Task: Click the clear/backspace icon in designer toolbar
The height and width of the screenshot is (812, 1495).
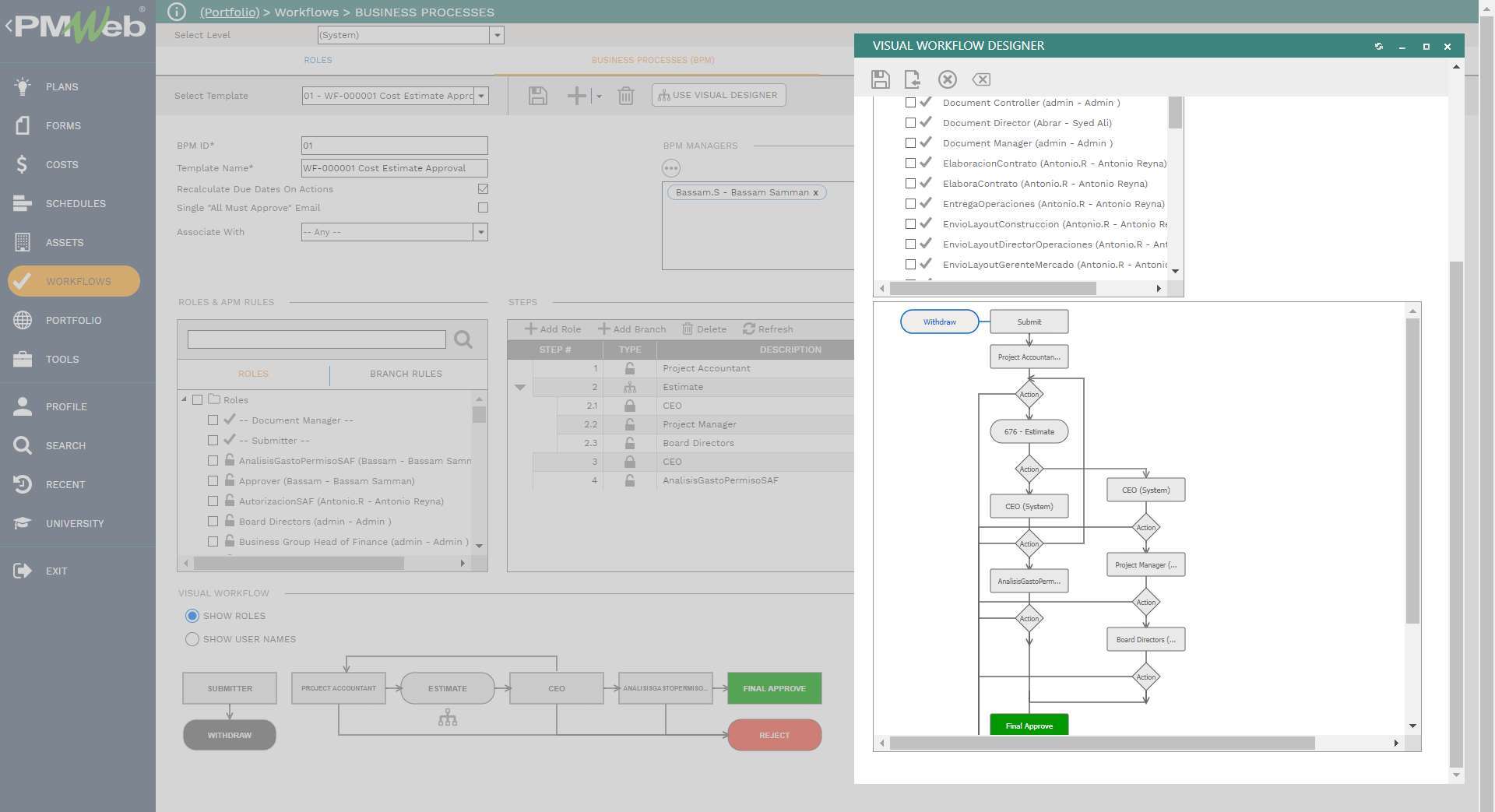Action: (981, 79)
